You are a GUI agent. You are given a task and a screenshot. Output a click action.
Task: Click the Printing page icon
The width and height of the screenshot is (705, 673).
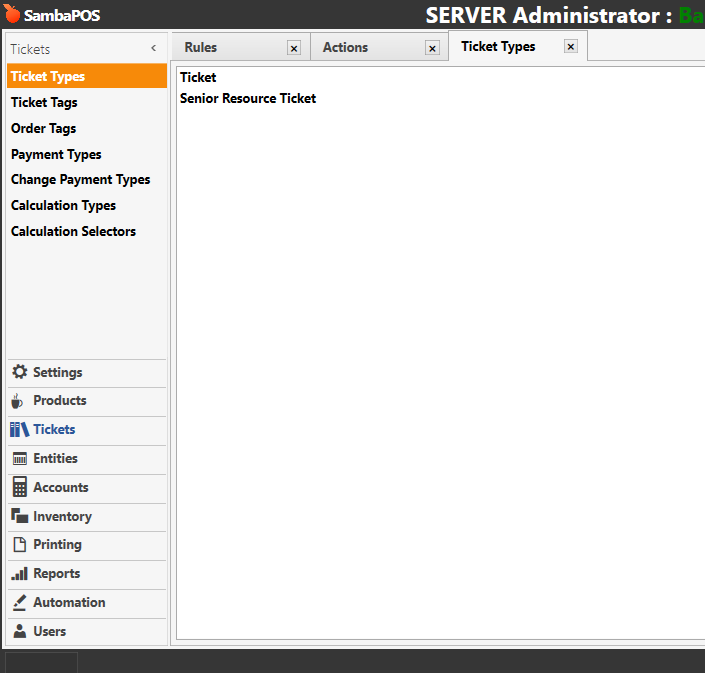pyautogui.click(x=19, y=544)
